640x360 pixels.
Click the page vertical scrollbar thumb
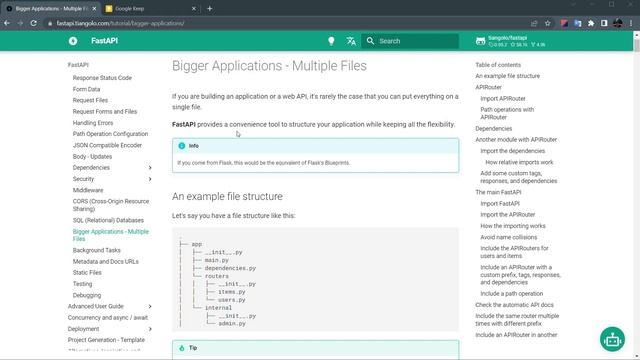[x=636, y=45]
